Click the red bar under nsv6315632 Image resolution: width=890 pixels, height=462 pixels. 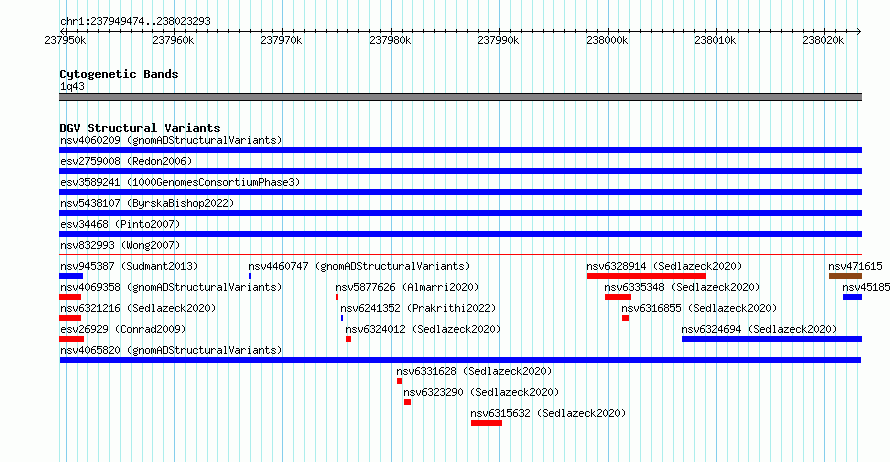(x=486, y=423)
